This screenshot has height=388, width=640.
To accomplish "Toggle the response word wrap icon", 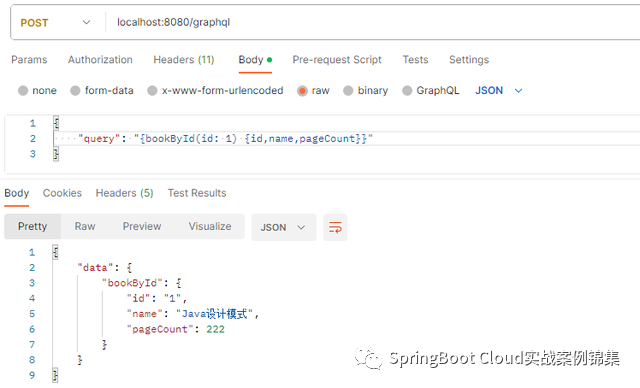I will 335,227.
